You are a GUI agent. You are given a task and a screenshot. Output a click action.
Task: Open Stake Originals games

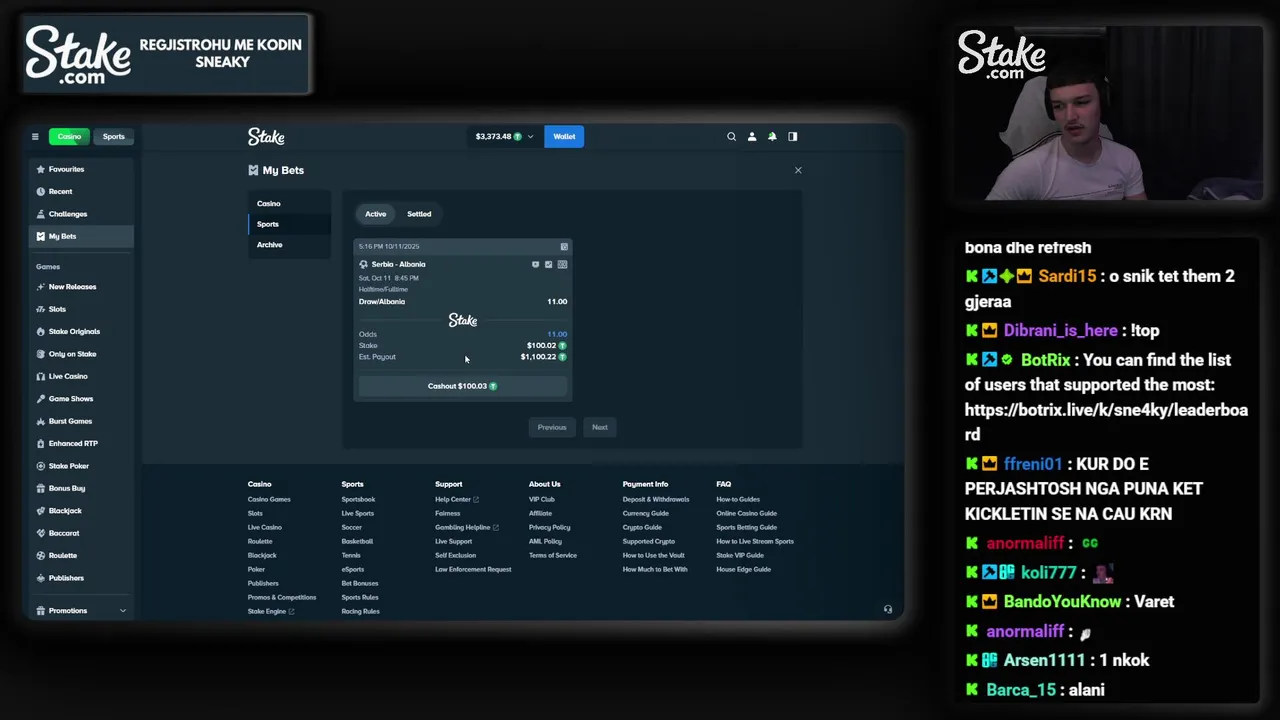[81, 331]
